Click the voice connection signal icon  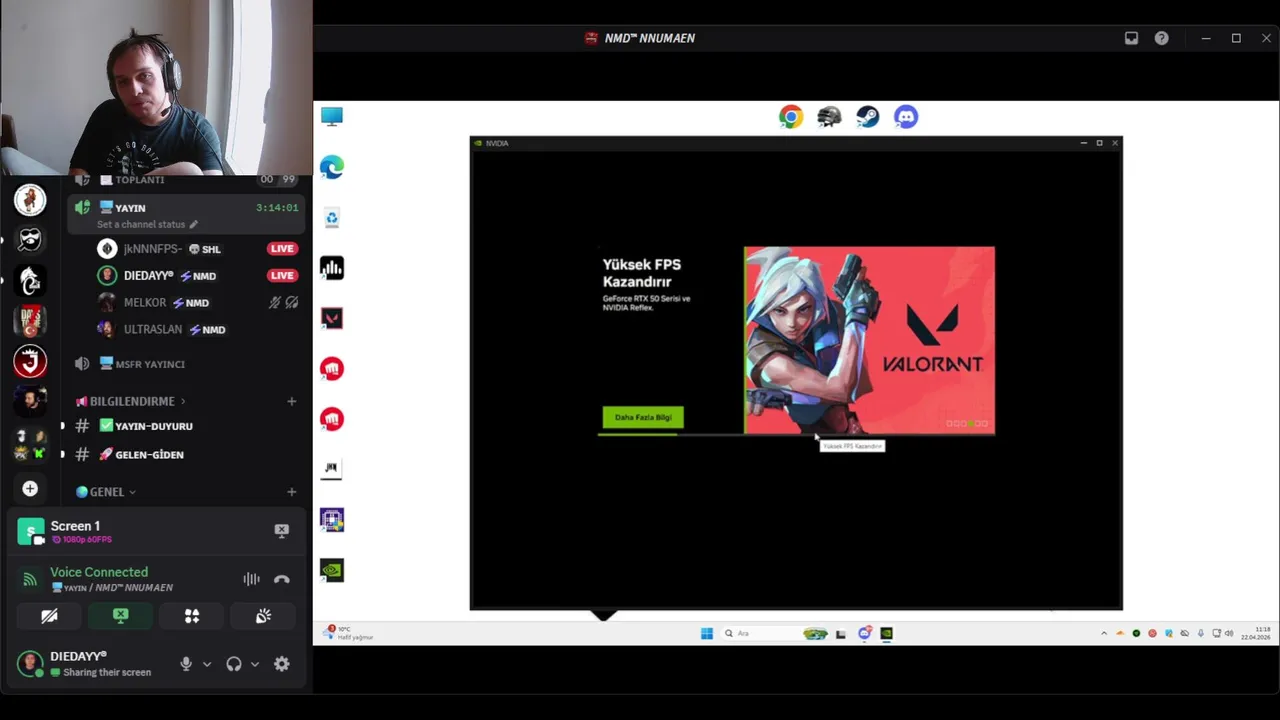30,579
